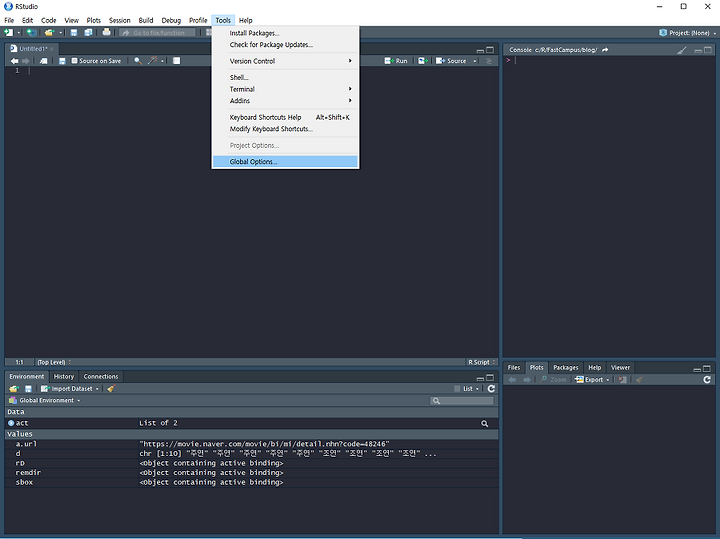720x539 pixels.
Task: Switch to the Packages tab
Action: pos(566,367)
